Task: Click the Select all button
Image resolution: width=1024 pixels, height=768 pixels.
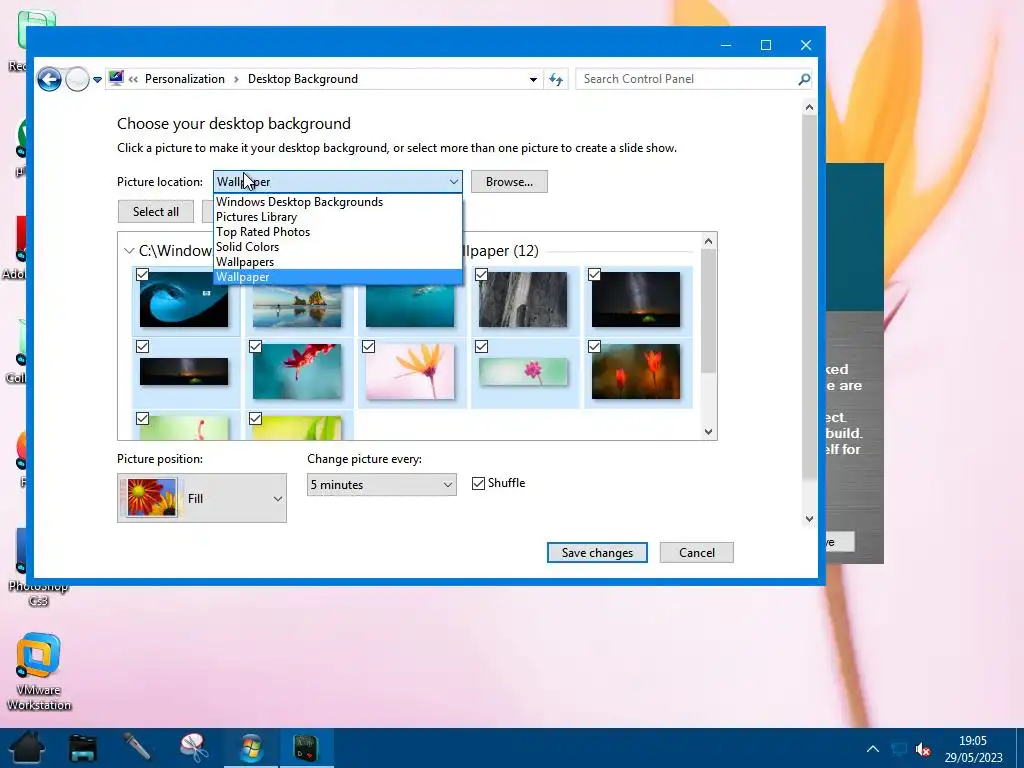Action: click(155, 212)
